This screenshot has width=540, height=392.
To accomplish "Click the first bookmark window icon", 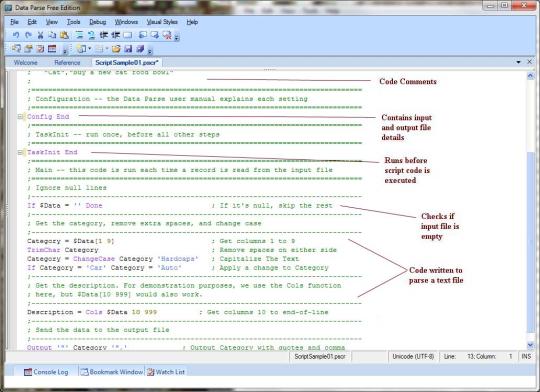I will 143,35.
